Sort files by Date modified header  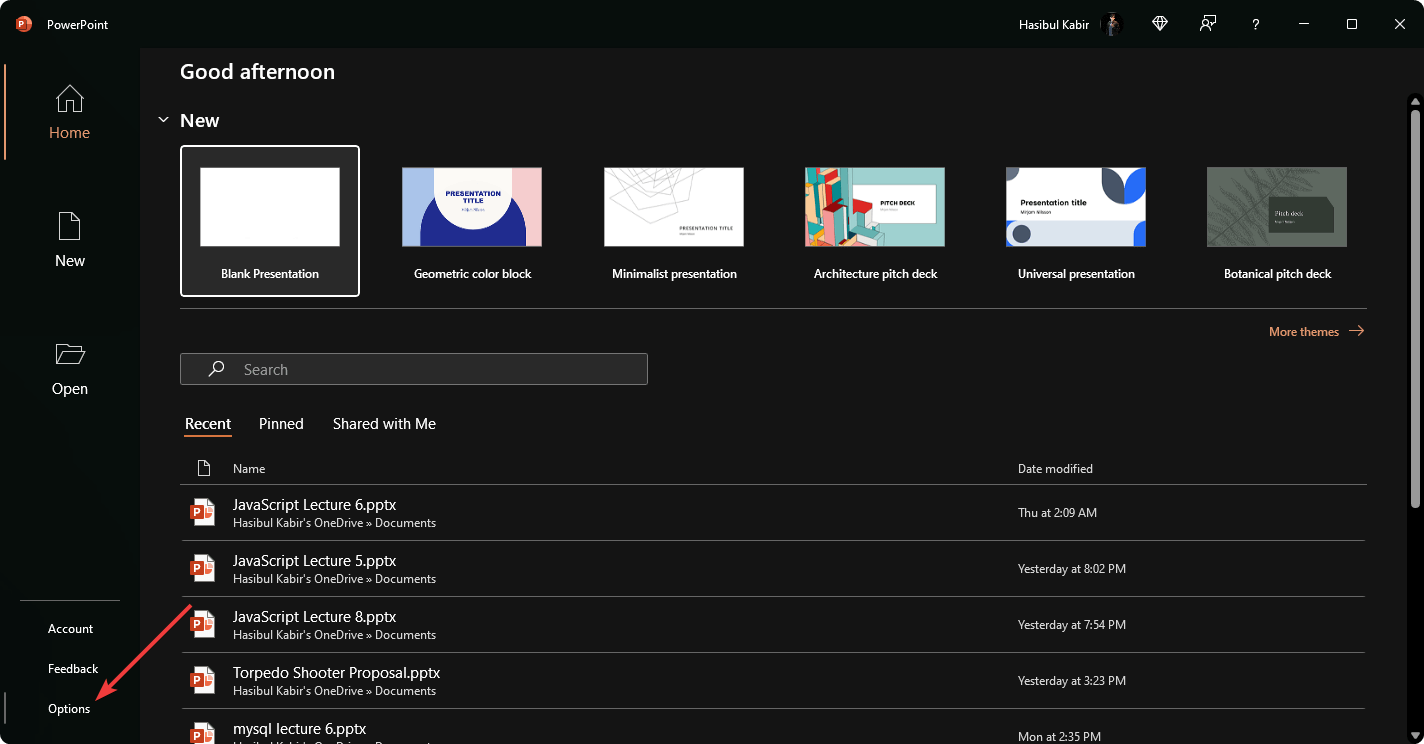pos(1055,468)
